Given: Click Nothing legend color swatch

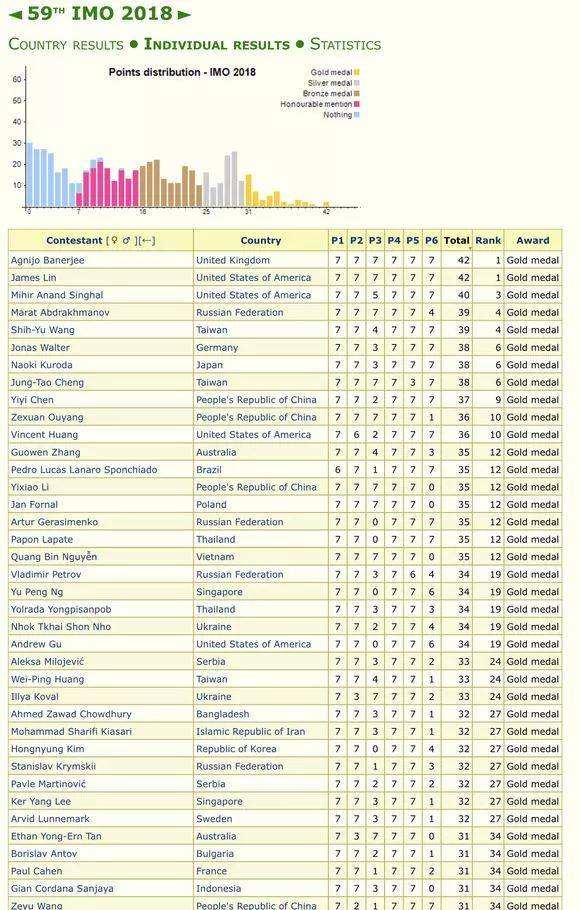Looking at the screenshot, I should (x=357, y=115).
